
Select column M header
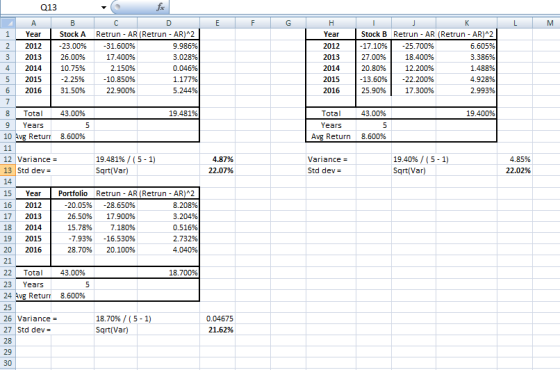[546, 23]
